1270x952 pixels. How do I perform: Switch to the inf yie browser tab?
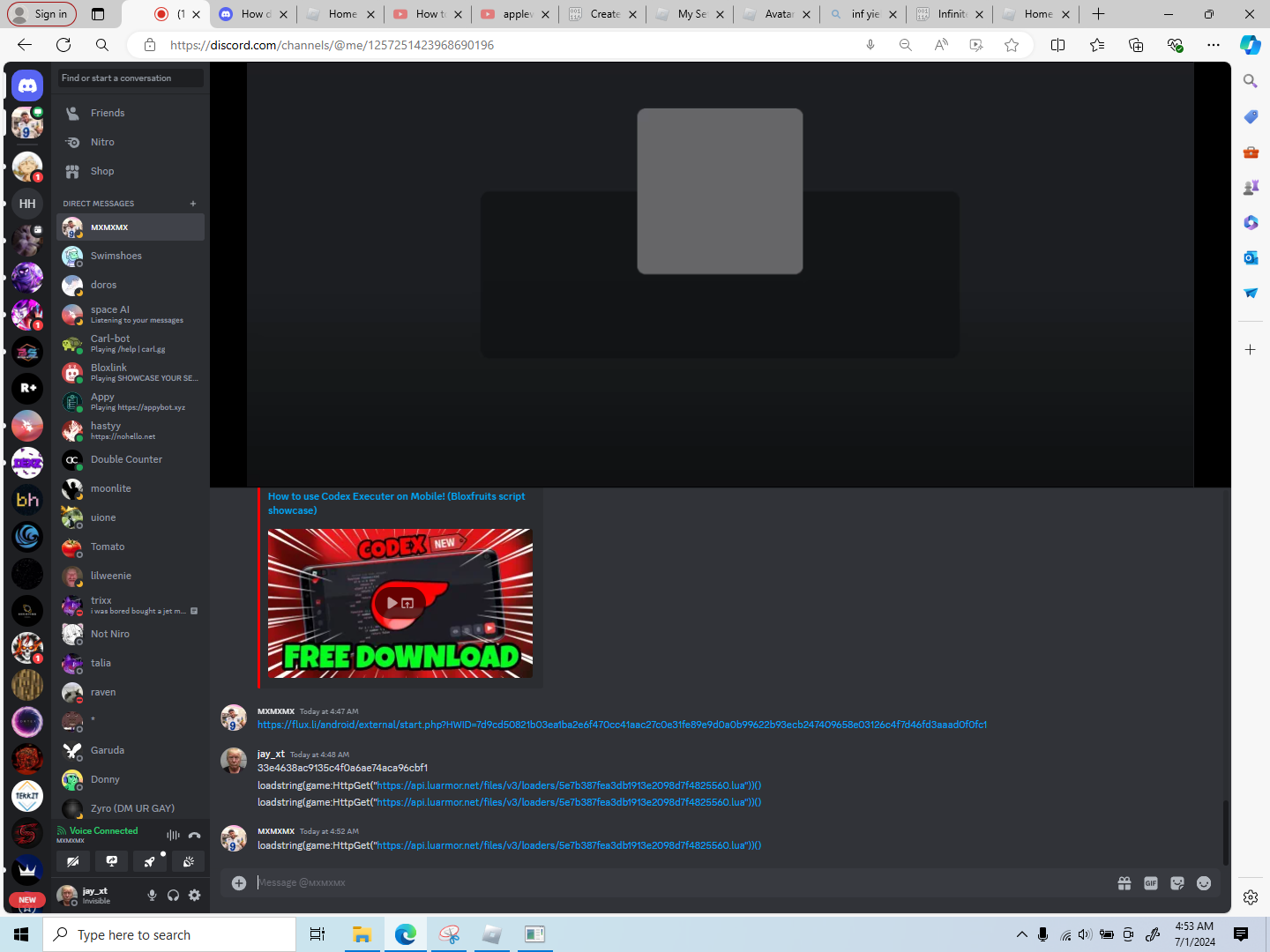863,14
